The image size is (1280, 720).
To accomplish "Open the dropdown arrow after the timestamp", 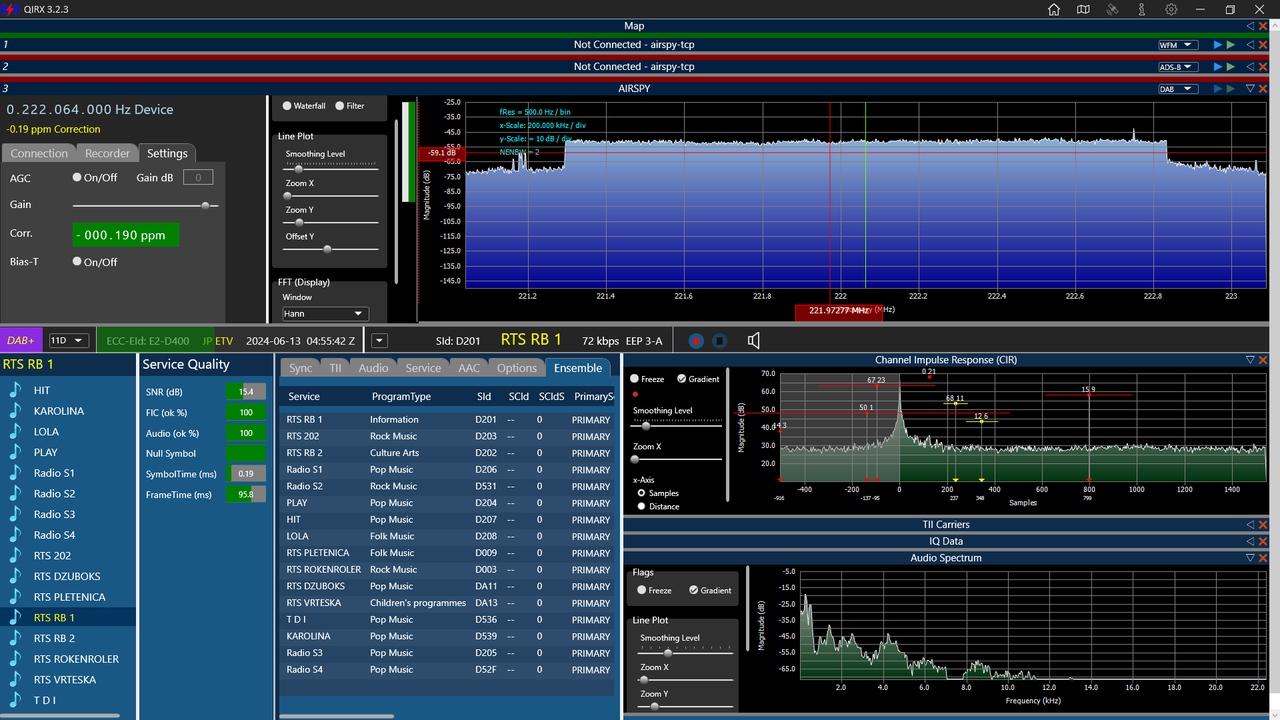I will click(379, 341).
